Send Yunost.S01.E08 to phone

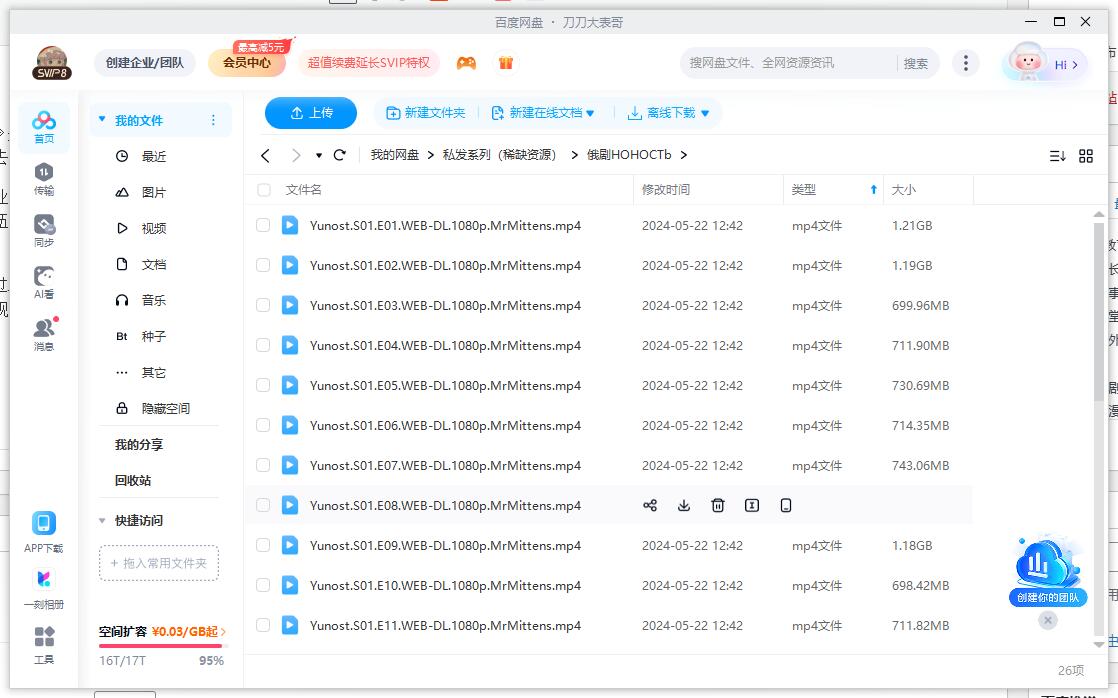pyautogui.click(x=786, y=505)
